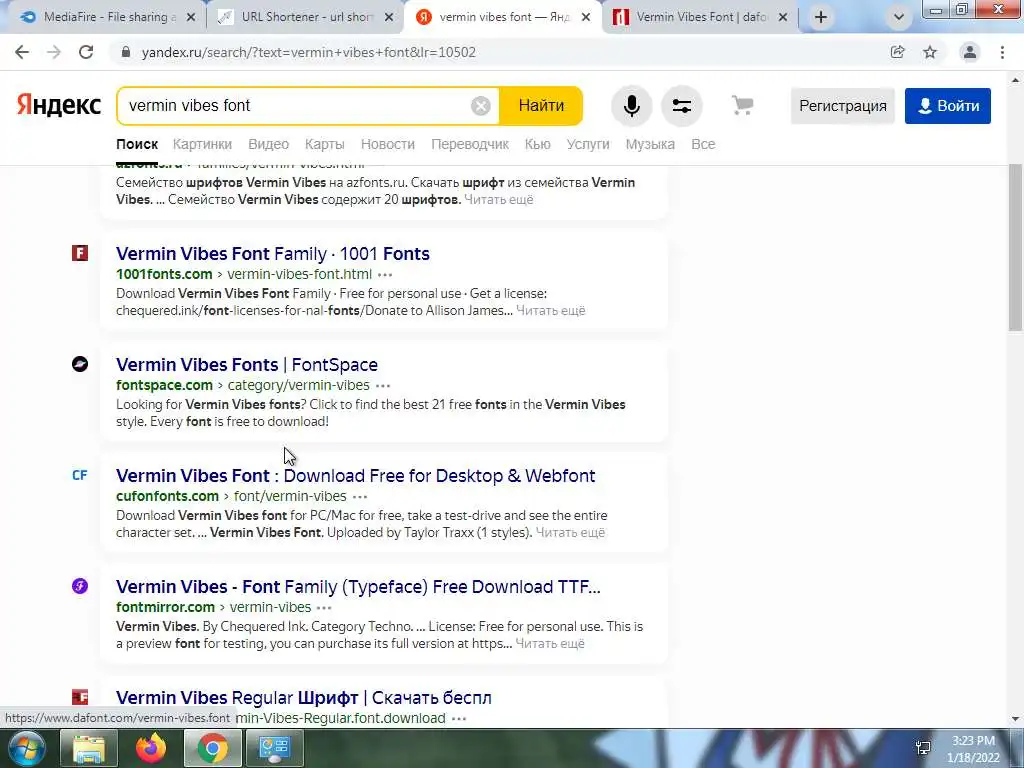Open a new browser tab with plus icon

(821, 17)
